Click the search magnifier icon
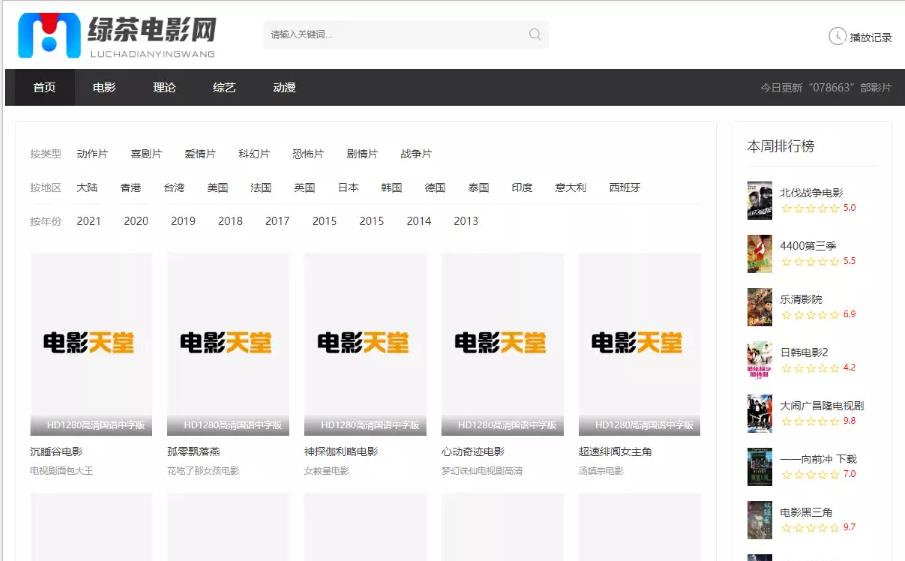The width and height of the screenshot is (905, 561). tap(535, 34)
